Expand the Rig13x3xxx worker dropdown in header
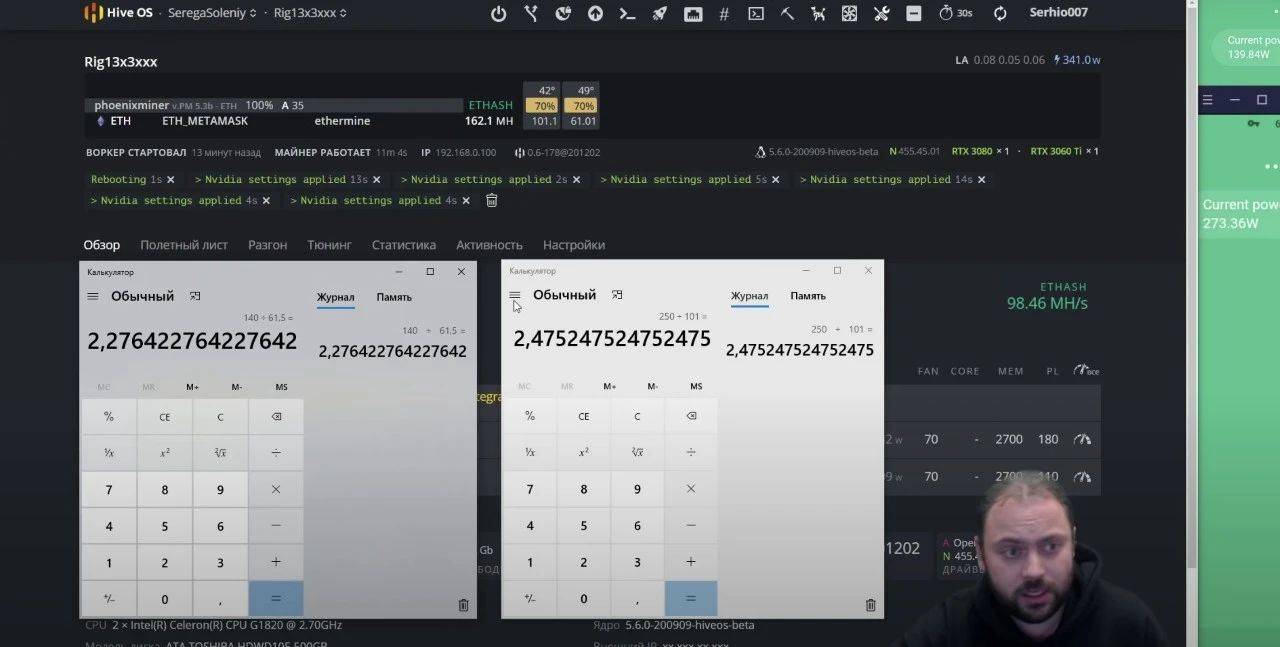 coord(310,13)
